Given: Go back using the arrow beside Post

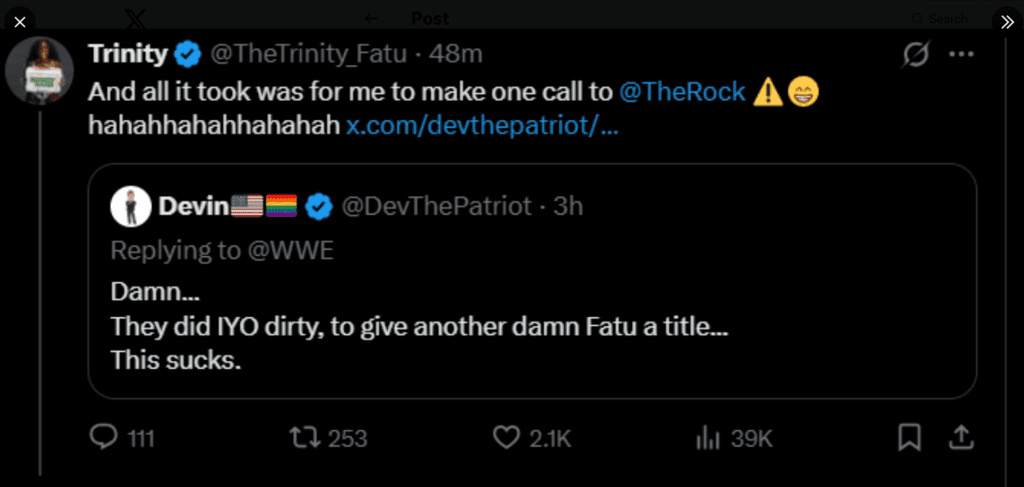Looking at the screenshot, I should [x=372, y=18].
